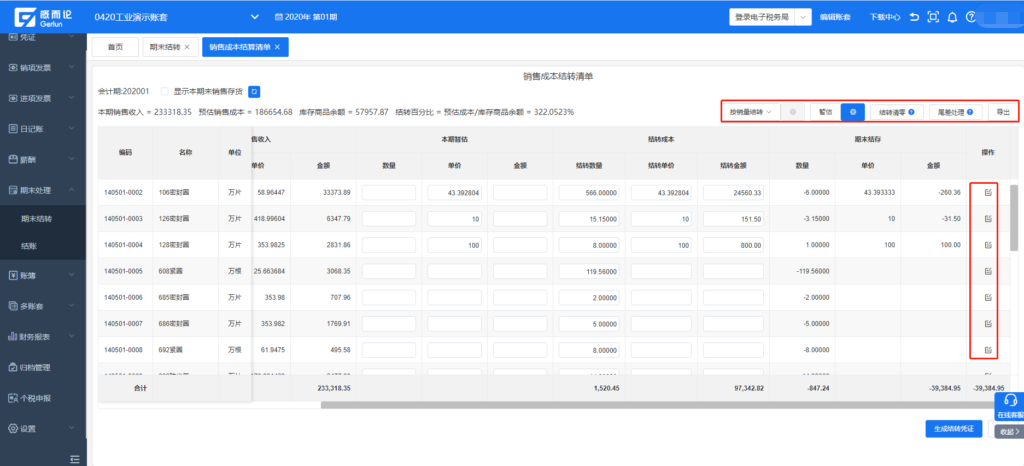Click the vertical table scrollbar thumb
The image size is (1024, 466).
1013,217
